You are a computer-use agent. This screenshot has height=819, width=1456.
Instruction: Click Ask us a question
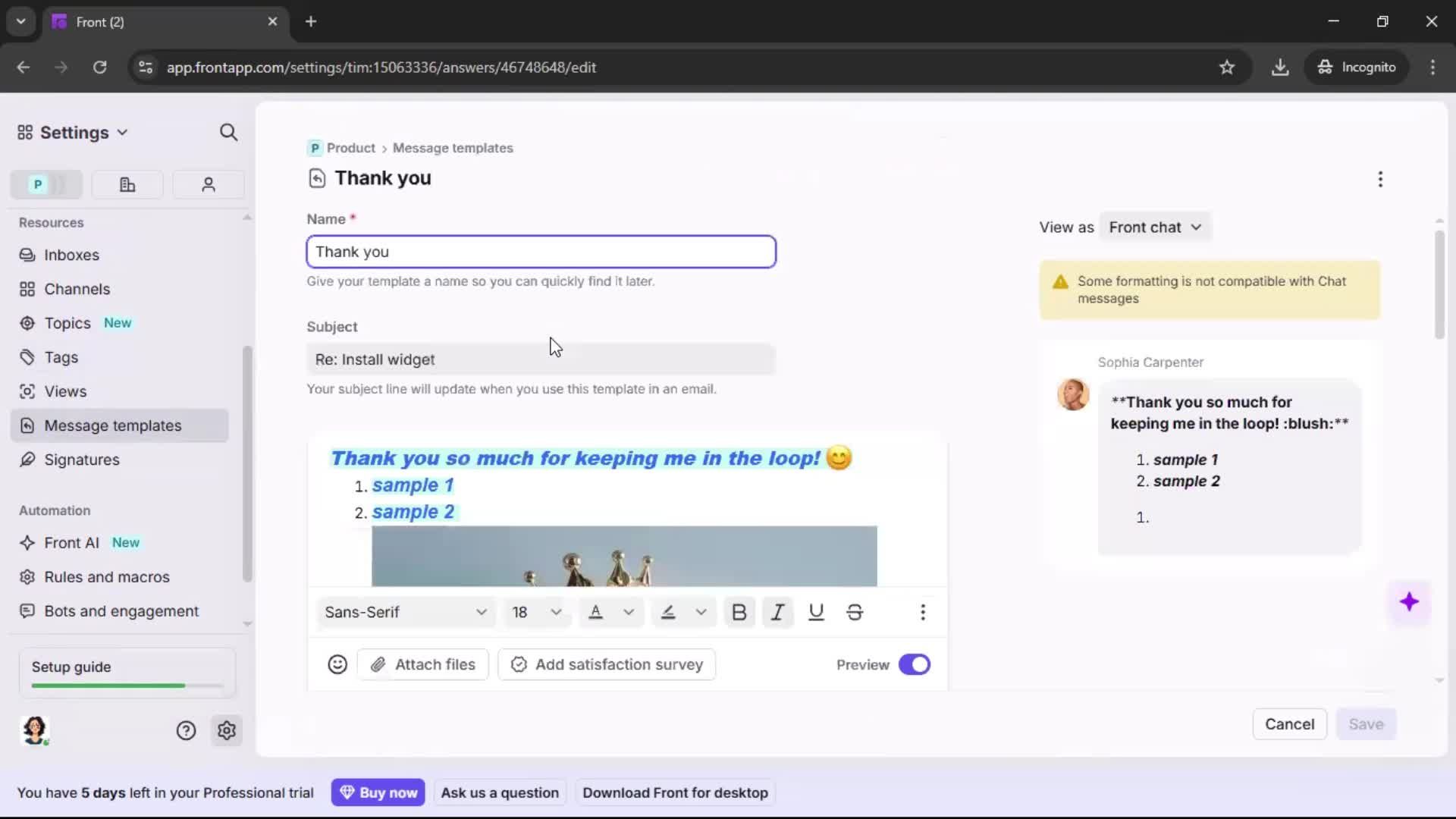[500, 792]
